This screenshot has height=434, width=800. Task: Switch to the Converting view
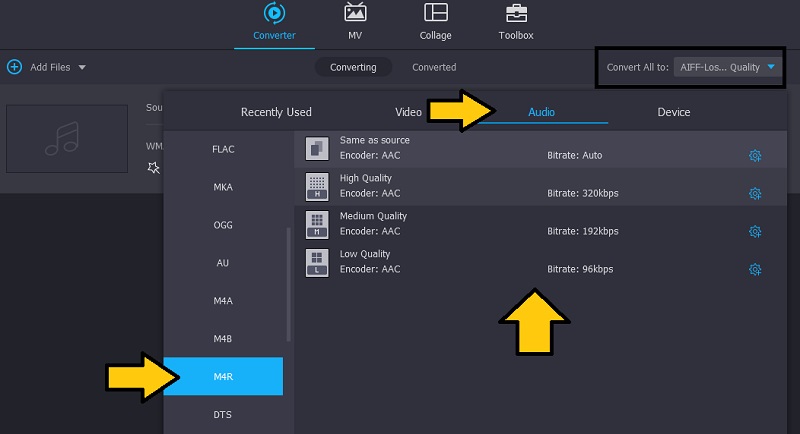353,67
